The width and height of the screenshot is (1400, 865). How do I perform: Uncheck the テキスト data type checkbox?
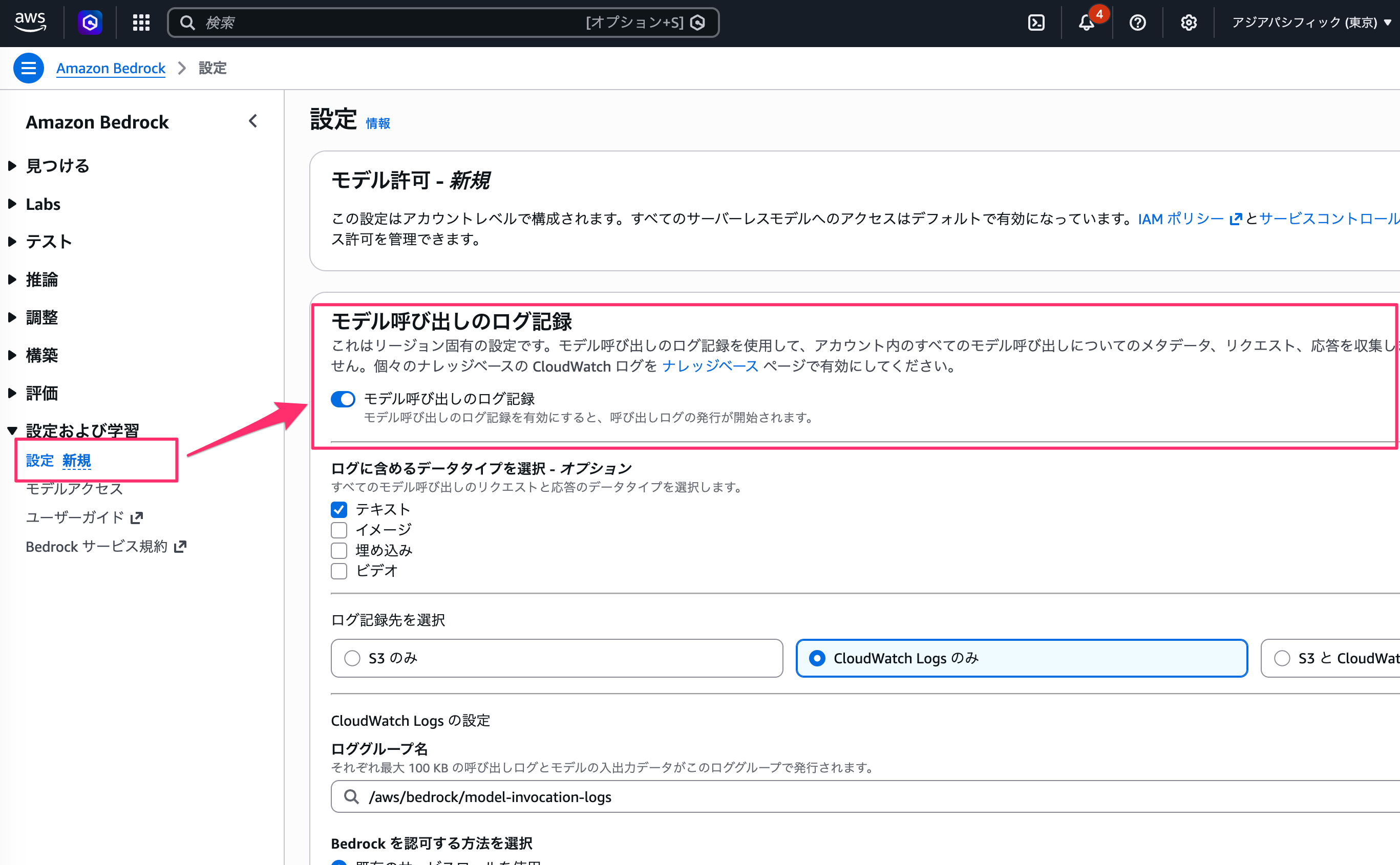coord(339,509)
